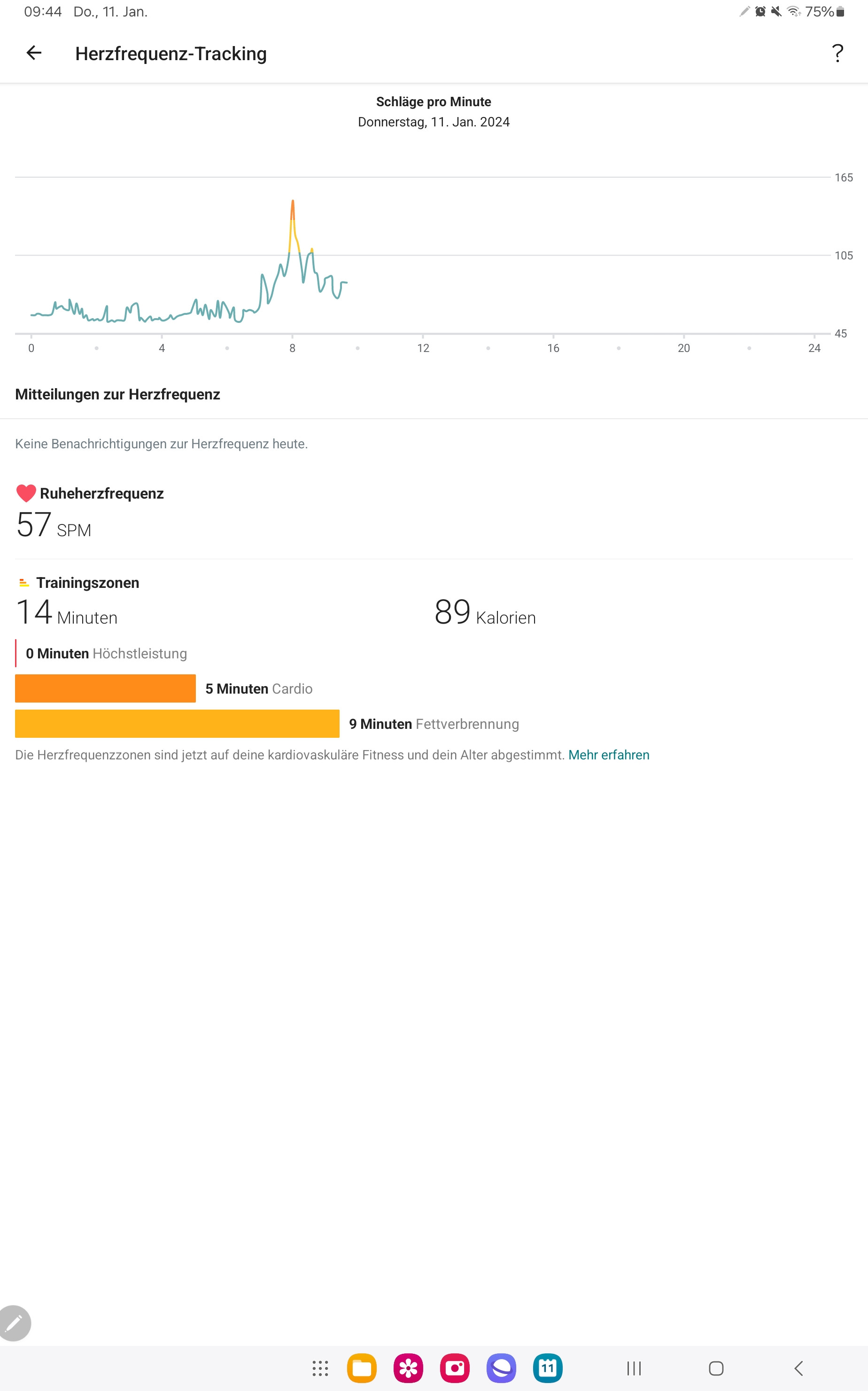This screenshot has height=1391, width=868.
Task: Tap the recent apps navigation button
Action: [x=634, y=1368]
